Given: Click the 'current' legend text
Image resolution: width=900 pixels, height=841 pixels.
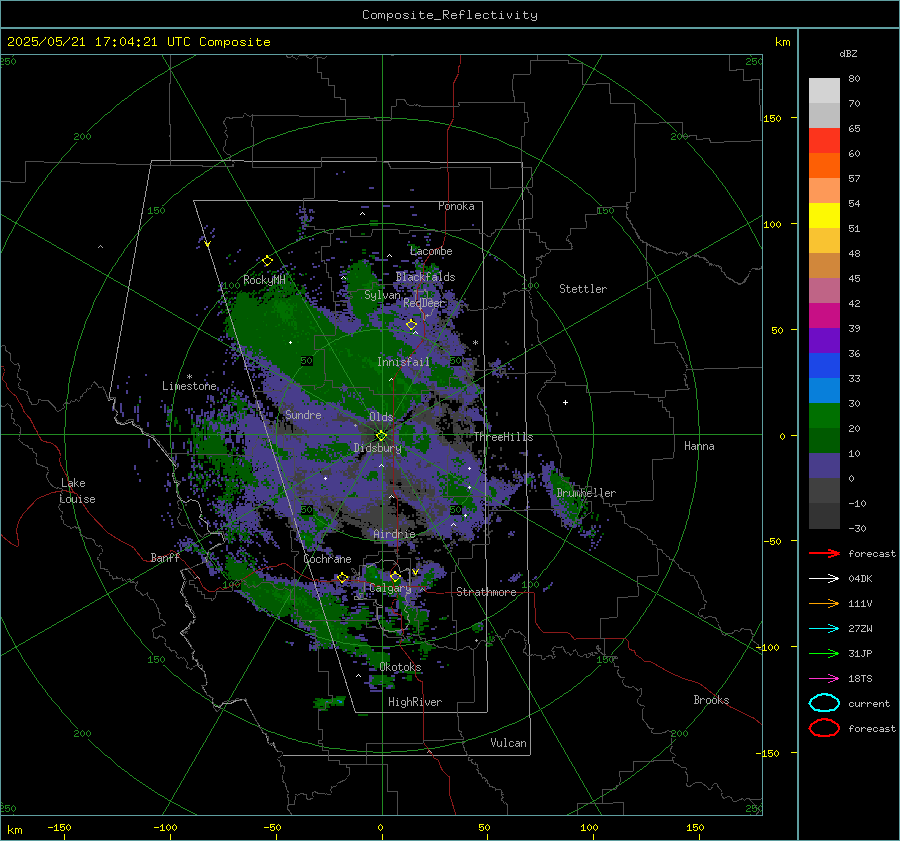Looking at the screenshot, I should [x=868, y=704].
